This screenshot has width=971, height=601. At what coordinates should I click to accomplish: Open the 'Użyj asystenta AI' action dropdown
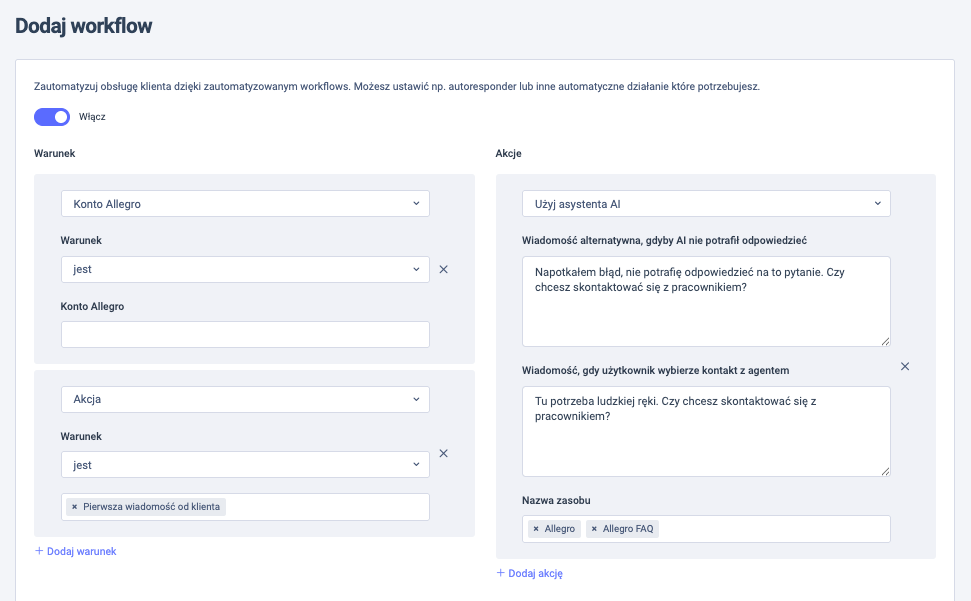pyautogui.click(x=706, y=204)
